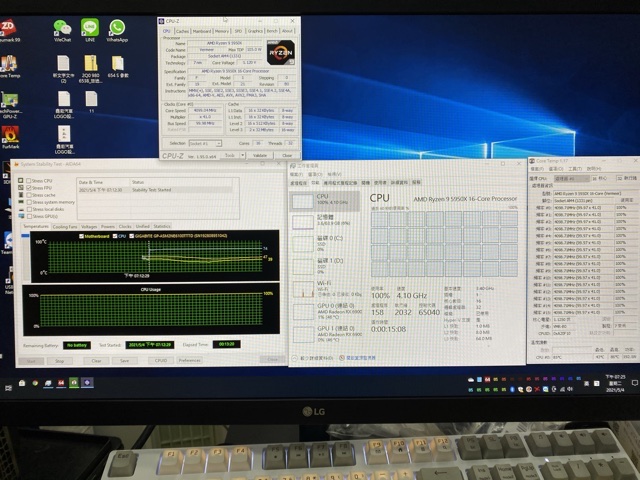Viewport: 640px width, 480px height.
Task: Click the Ryzen logo in CPU-Z
Action: [x=280, y=52]
